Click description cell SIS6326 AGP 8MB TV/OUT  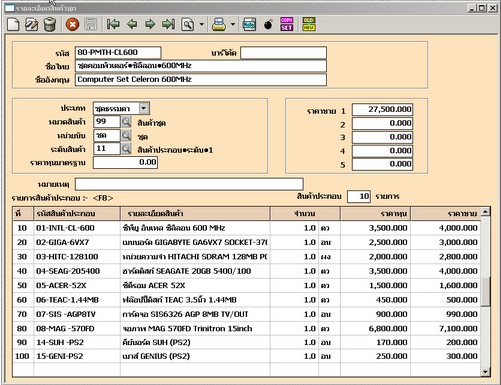click(195, 314)
